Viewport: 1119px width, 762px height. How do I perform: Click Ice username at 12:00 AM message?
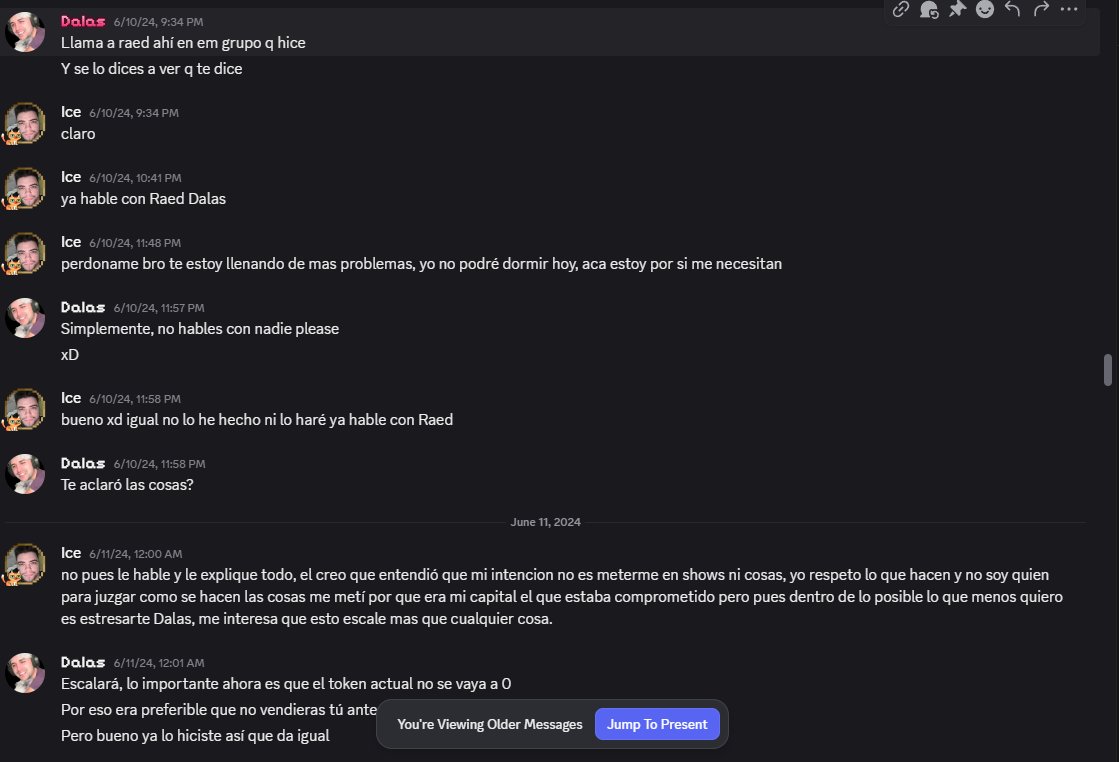coord(71,553)
